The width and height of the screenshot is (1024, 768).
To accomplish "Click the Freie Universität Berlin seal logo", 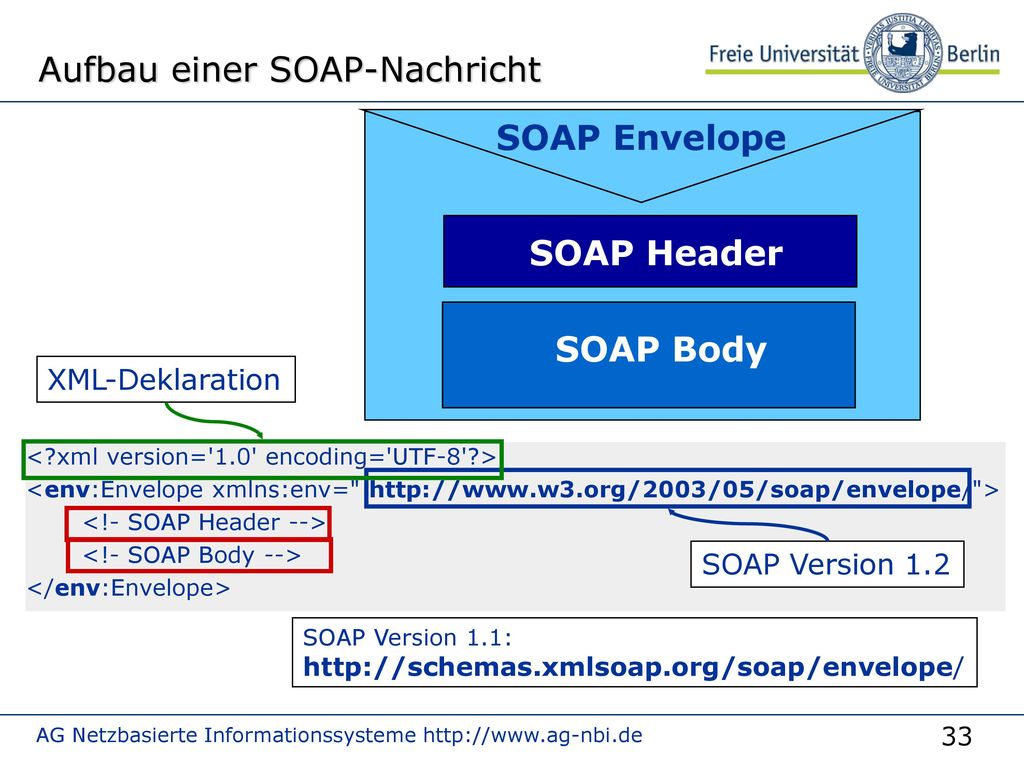I will point(903,52).
